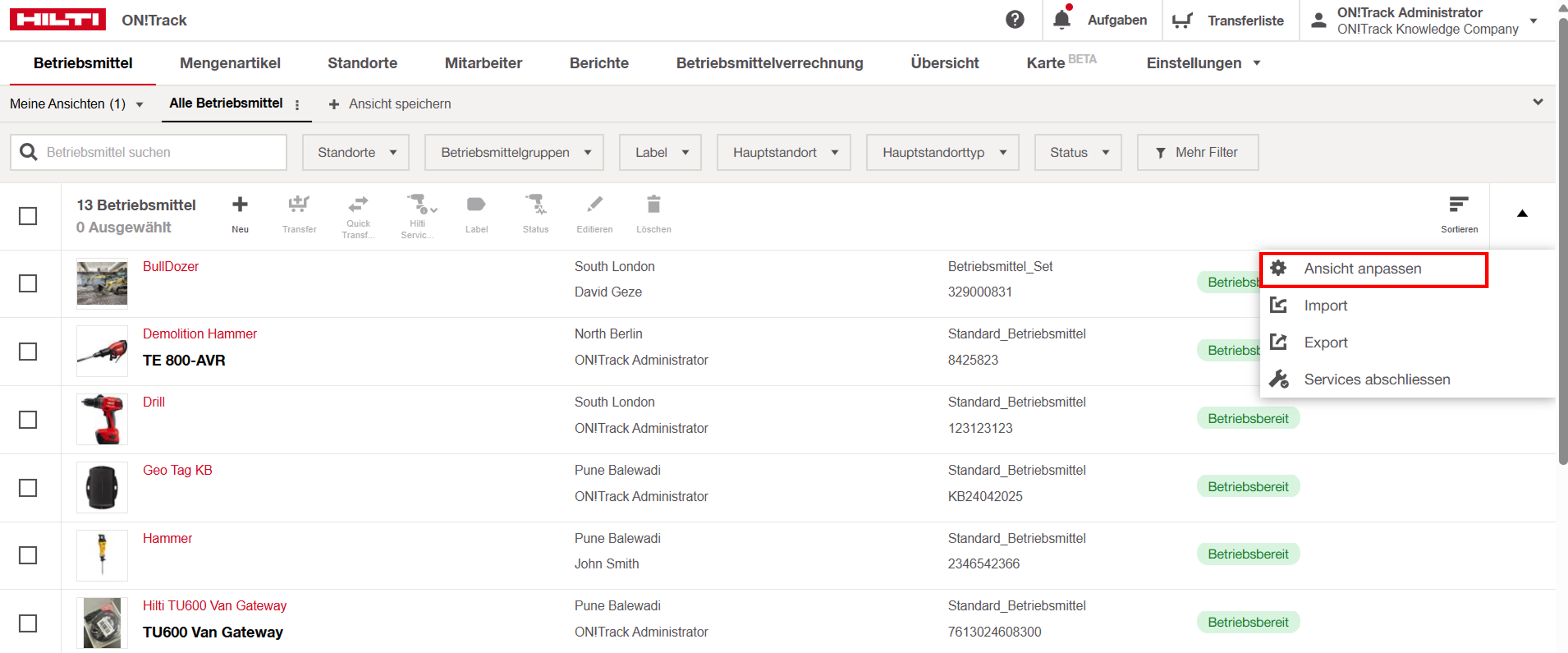Switch to the Mengenartikel tab

pyautogui.click(x=230, y=63)
